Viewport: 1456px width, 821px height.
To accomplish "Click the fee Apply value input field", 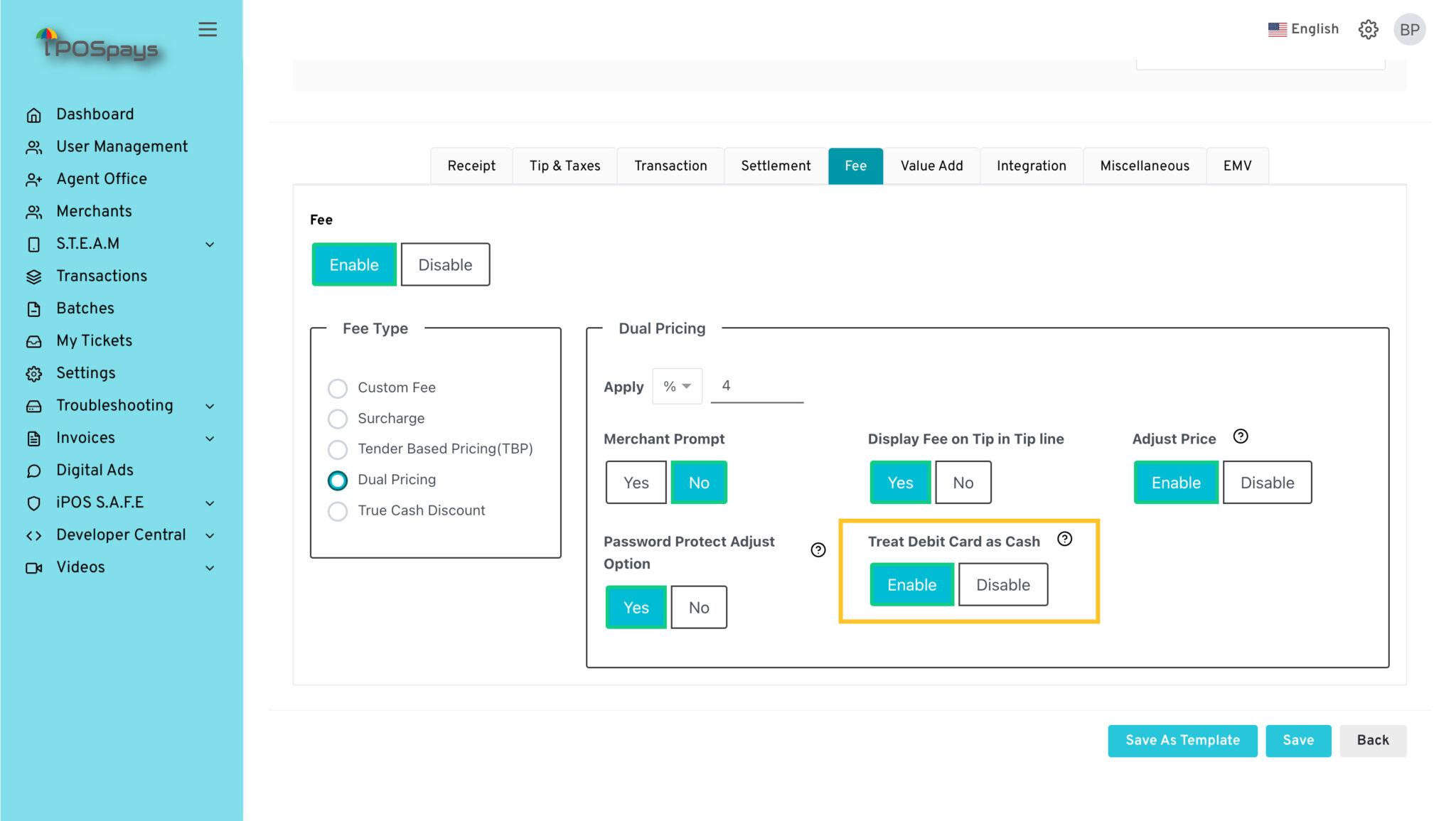I will pyautogui.click(x=757, y=385).
